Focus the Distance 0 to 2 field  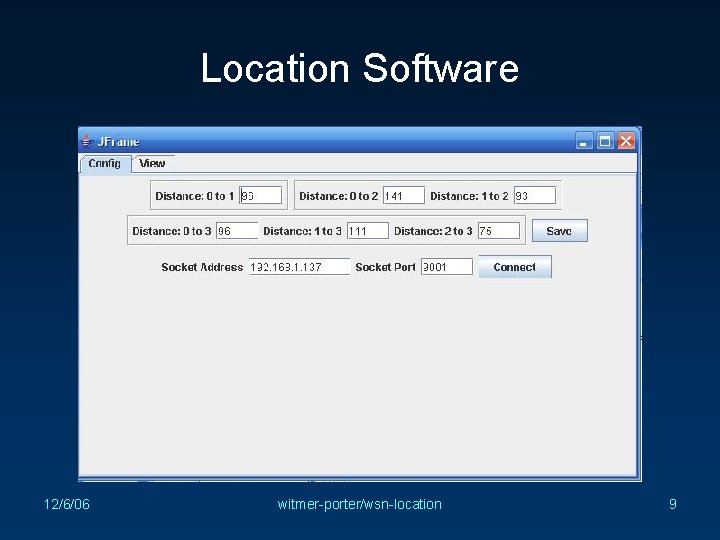pyautogui.click(x=404, y=195)
